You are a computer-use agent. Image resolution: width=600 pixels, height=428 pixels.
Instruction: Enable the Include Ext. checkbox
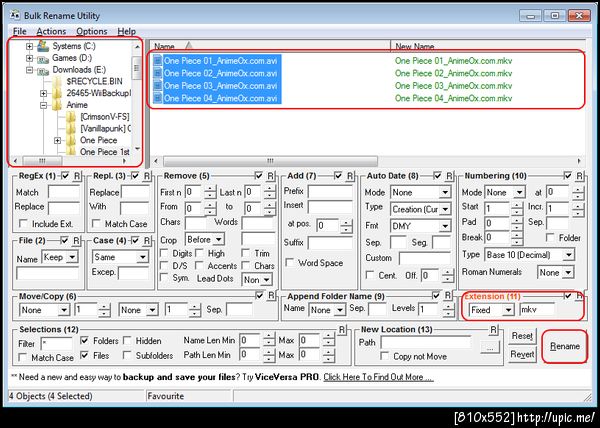pyautogui.click(x=24, y=223)
